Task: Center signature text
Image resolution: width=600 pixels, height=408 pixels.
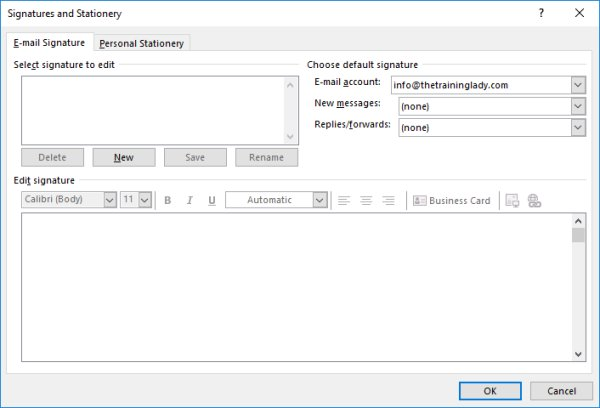Action: (366, 200)
